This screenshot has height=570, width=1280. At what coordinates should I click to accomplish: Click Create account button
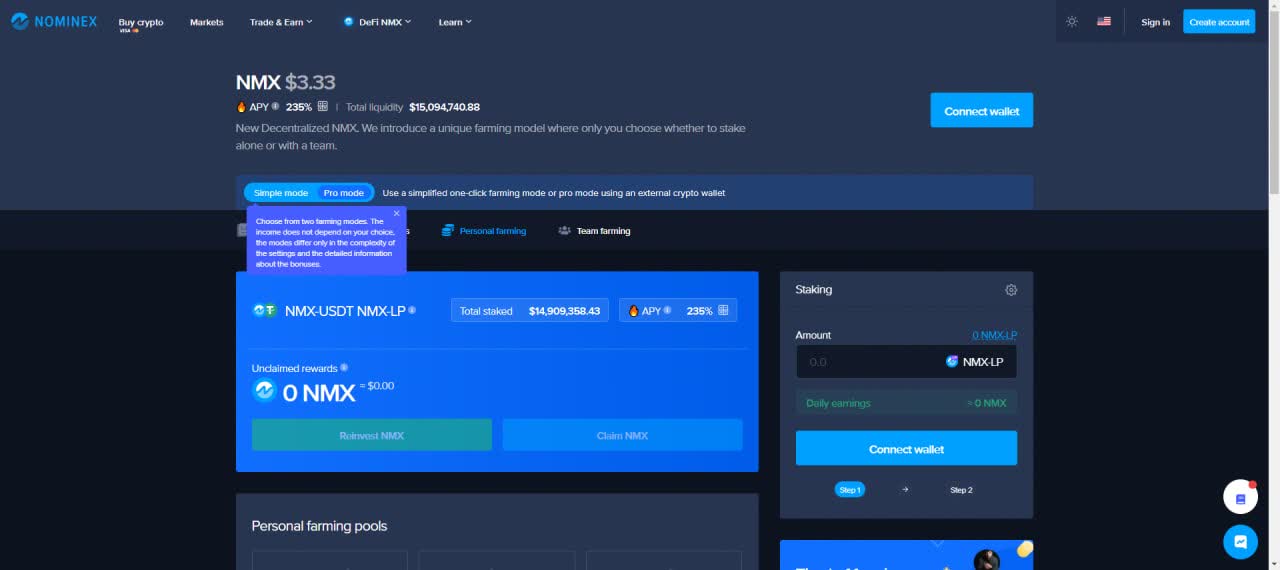pyautogui.click(x=1219, y=22)
